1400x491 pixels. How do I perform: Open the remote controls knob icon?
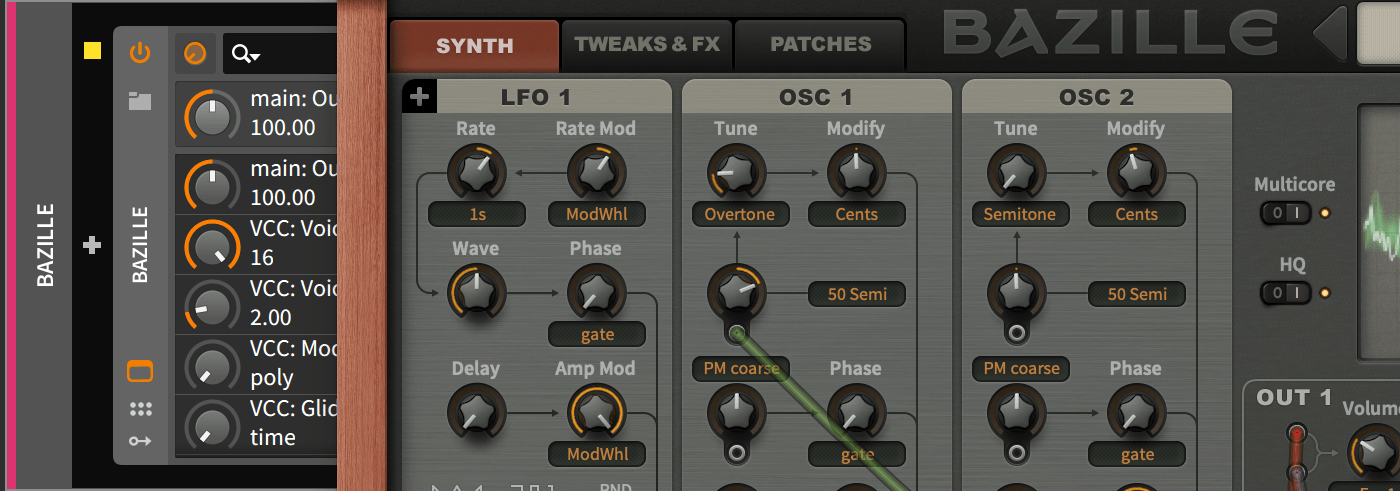(195, 53)
